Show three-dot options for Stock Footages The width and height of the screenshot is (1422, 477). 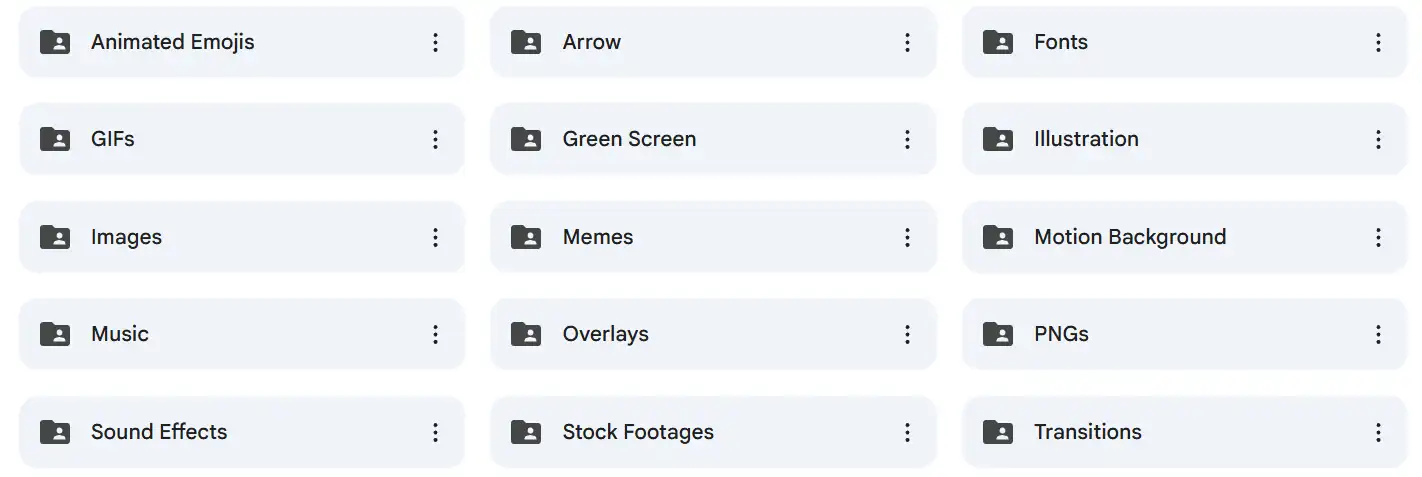coord(907,432)
